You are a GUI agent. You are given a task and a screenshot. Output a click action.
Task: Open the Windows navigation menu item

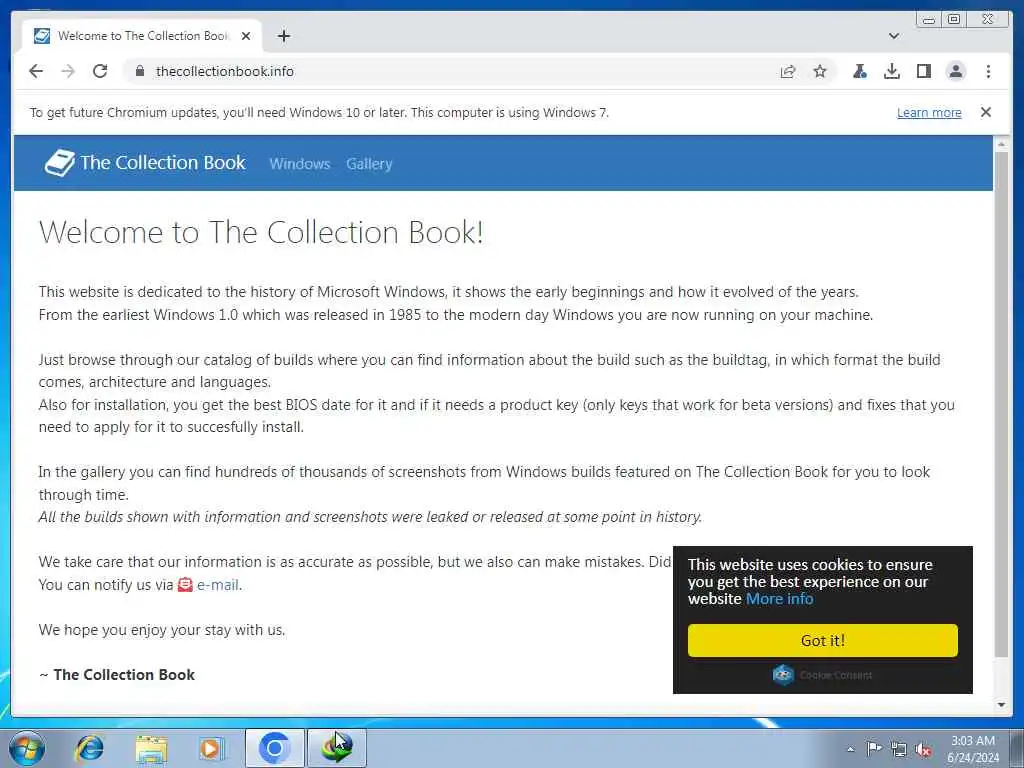(300, 164)
